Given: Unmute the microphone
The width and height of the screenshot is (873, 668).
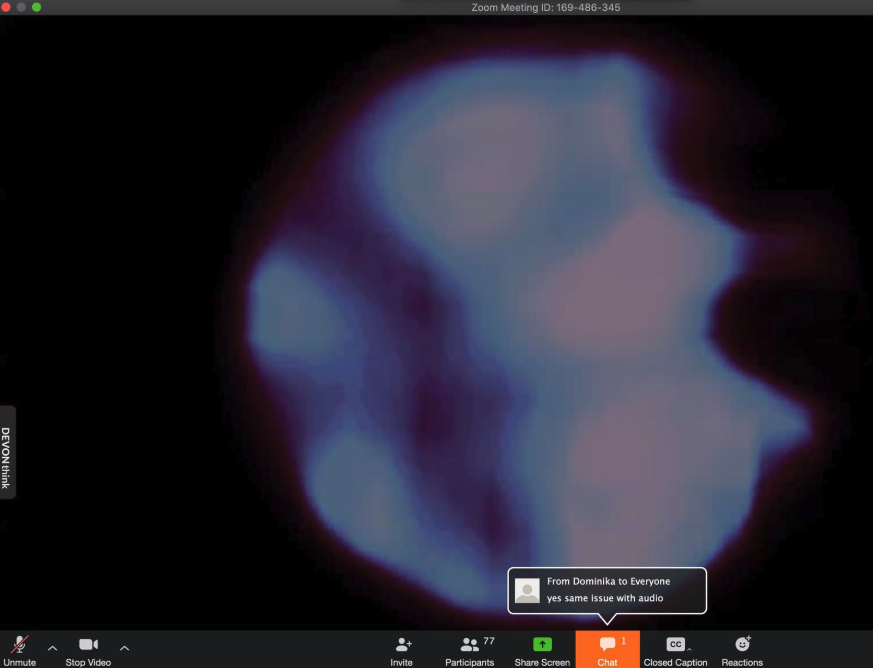Looking at the screenshot, I should coord(19,650).
